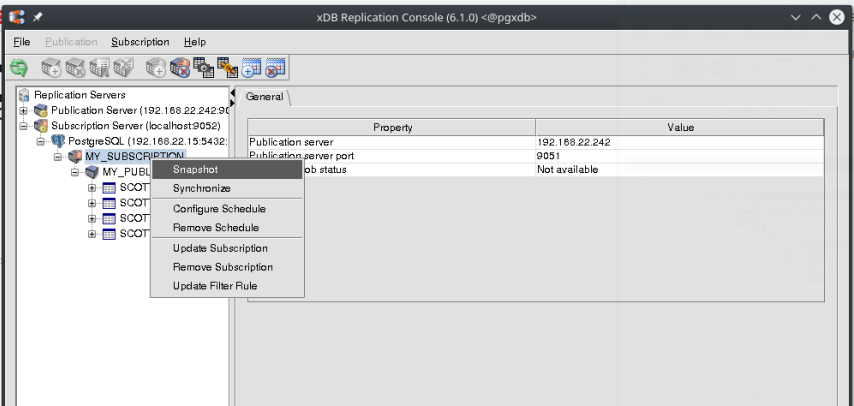
Task: Click the MY_SUBSCRIPTION node icon
Action: click(x=75, y=157)
